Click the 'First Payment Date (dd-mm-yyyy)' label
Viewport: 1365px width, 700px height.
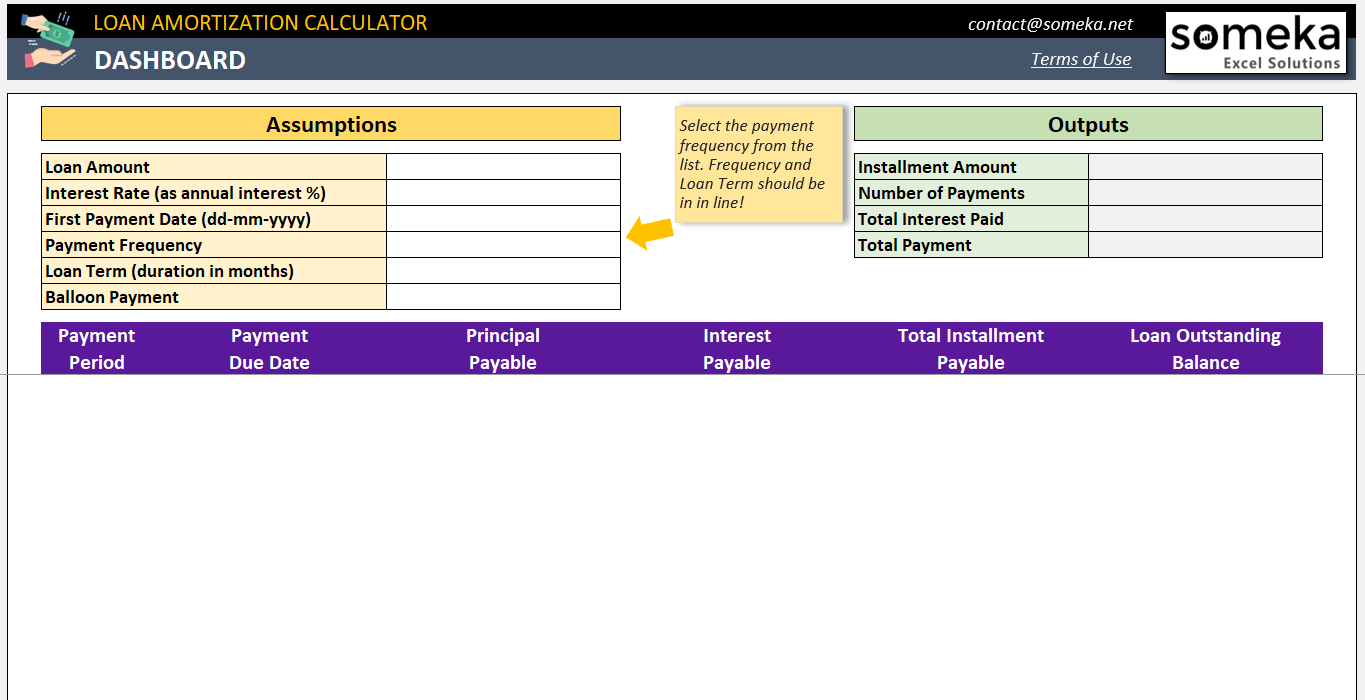tap(178, 219)
